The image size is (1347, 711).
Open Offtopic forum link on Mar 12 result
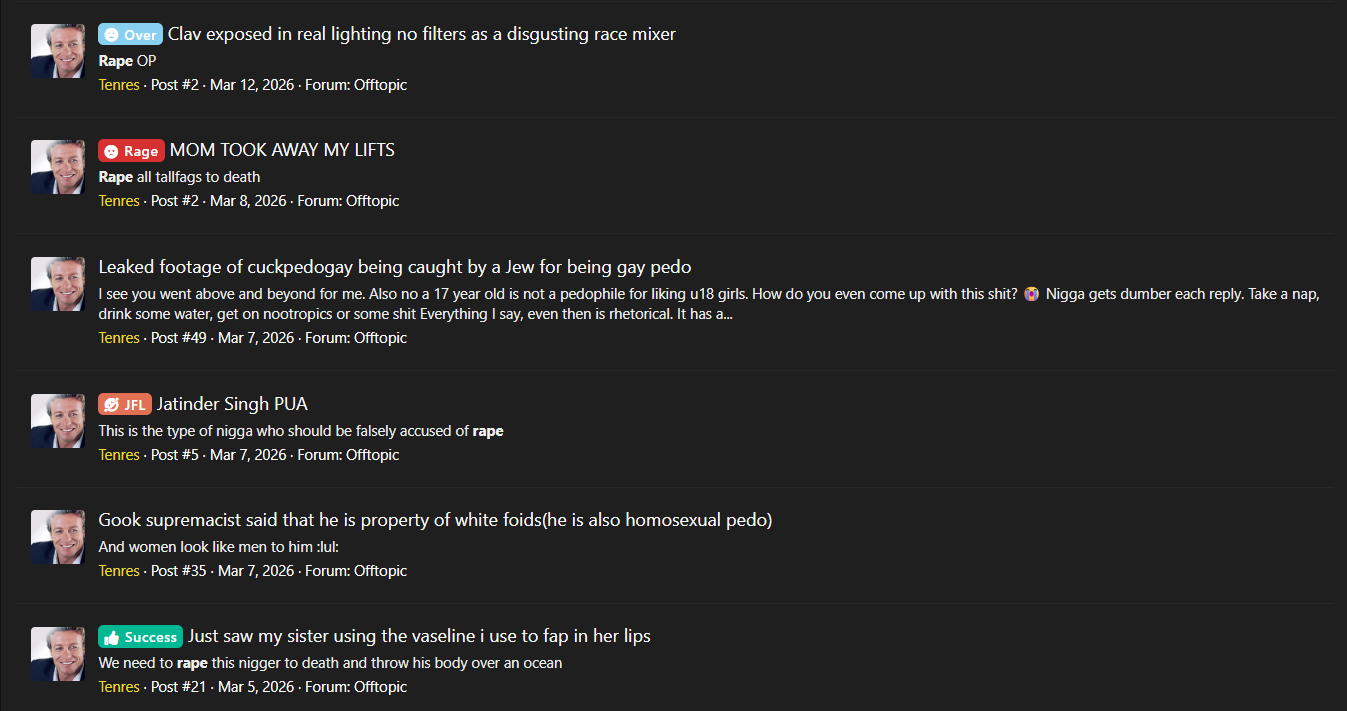380,85
